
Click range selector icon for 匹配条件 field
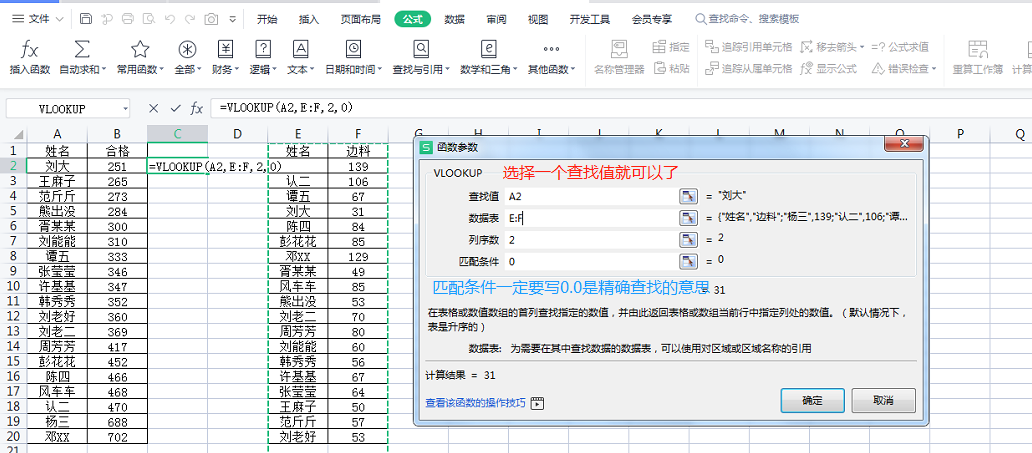(688, 261)
